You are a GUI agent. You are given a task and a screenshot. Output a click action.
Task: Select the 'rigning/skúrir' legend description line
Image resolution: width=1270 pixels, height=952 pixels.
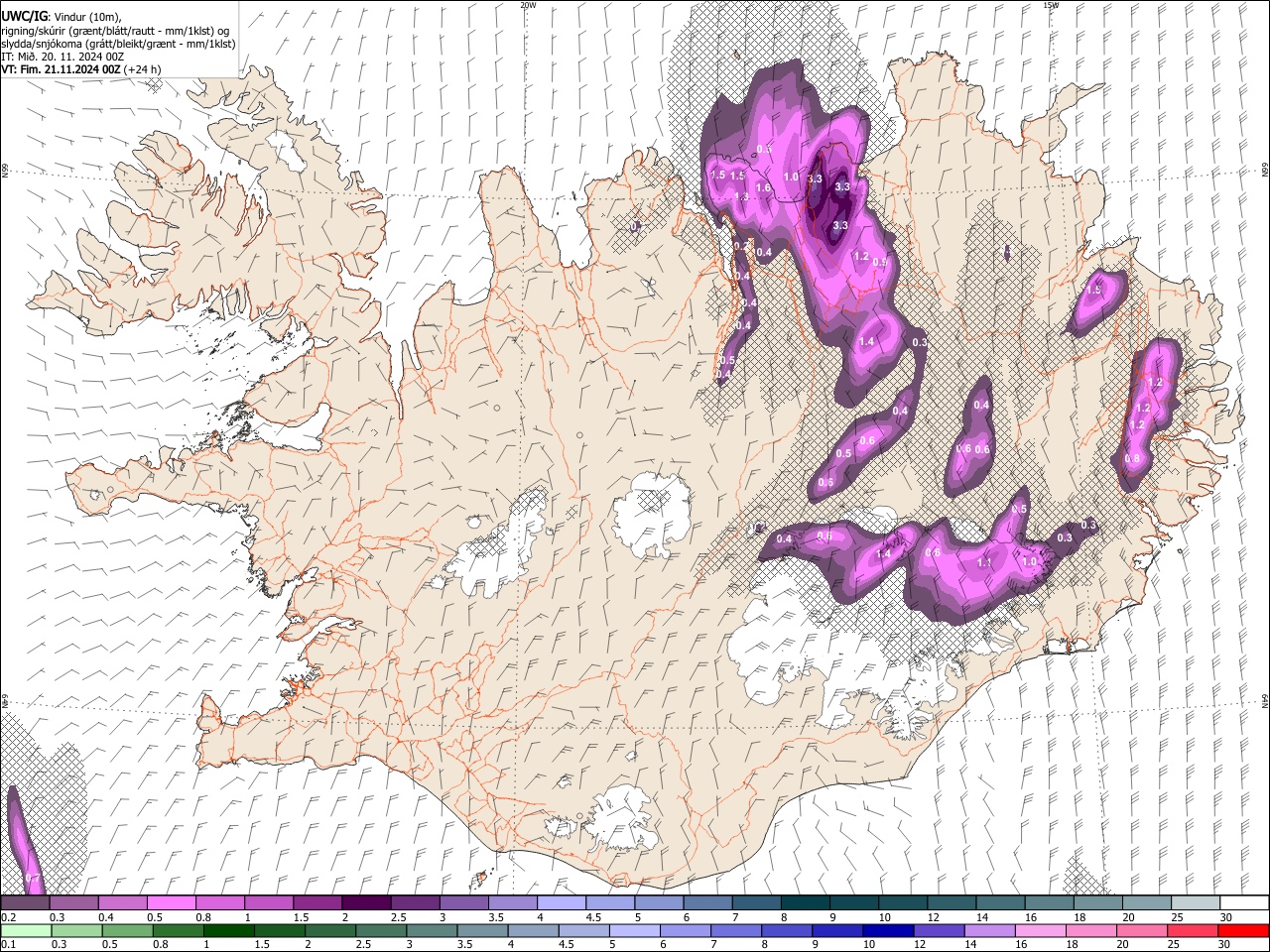coord(115,30)
